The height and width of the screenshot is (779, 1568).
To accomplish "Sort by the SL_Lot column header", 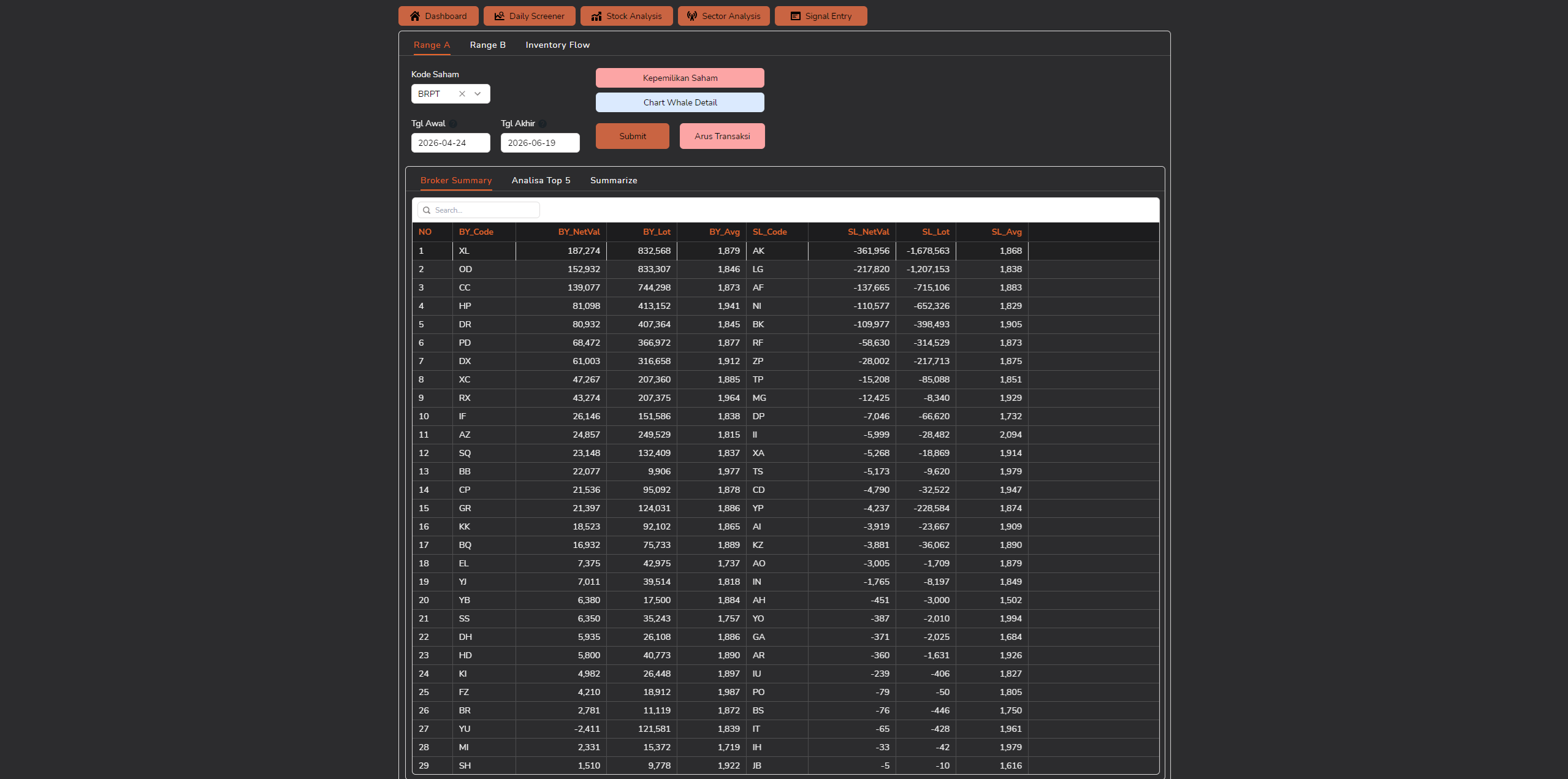I will (926, 232).
